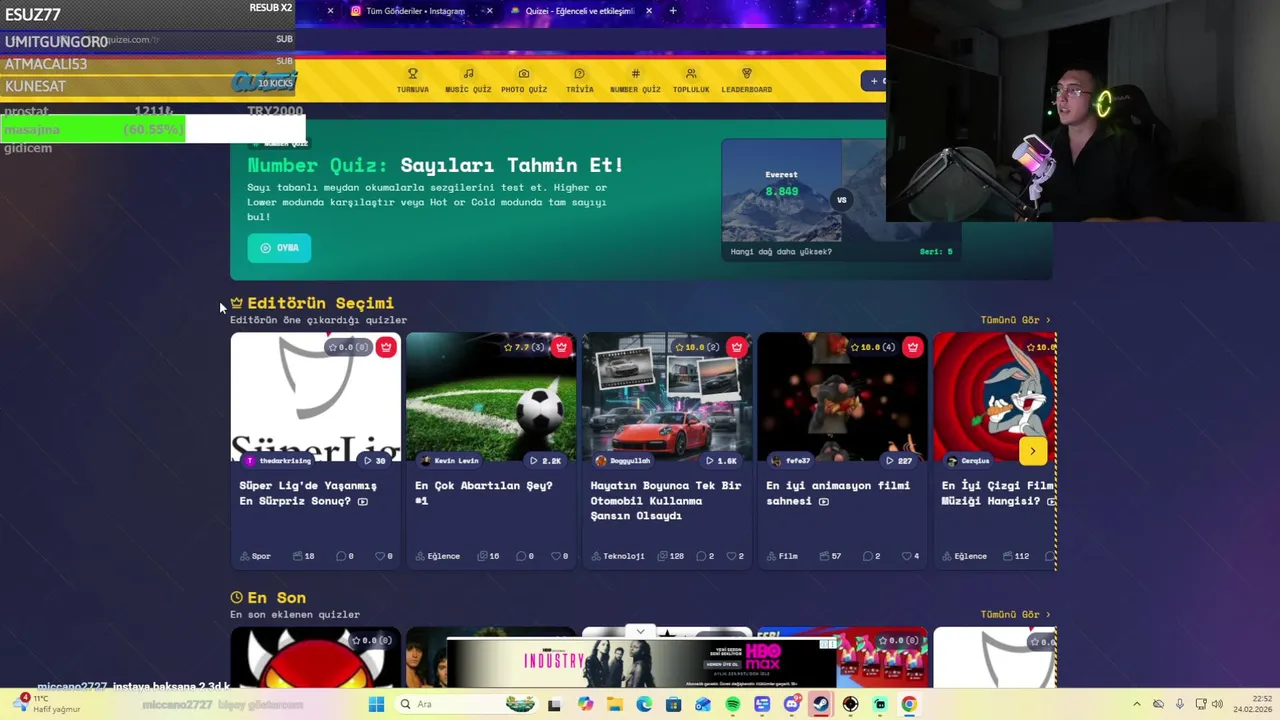Click the green masajma progress bar

click(93, 129)
